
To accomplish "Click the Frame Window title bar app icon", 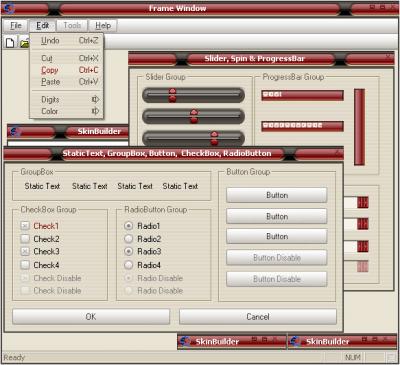I will coord(9,8).
